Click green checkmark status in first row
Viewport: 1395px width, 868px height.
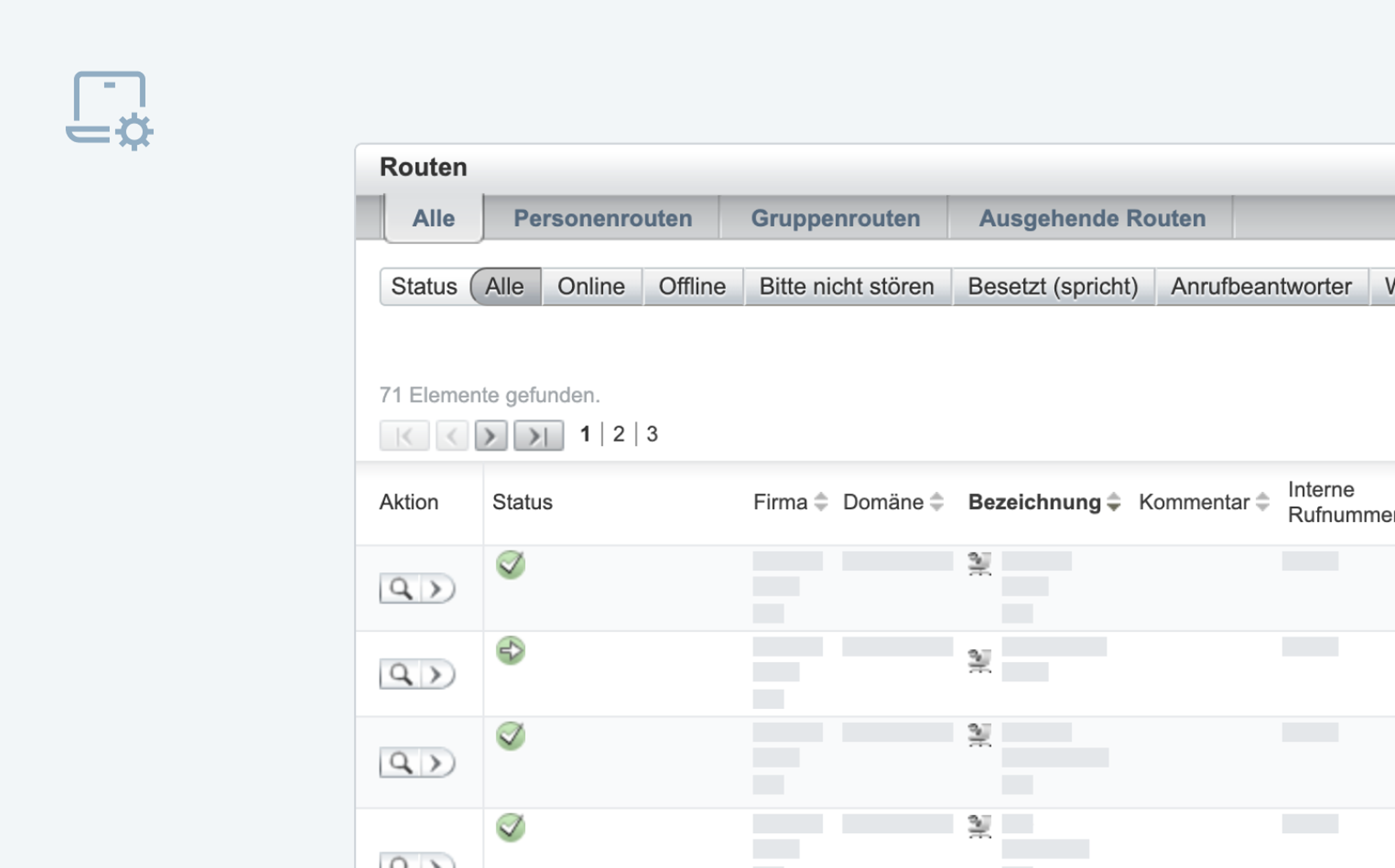tap(510, 564)
